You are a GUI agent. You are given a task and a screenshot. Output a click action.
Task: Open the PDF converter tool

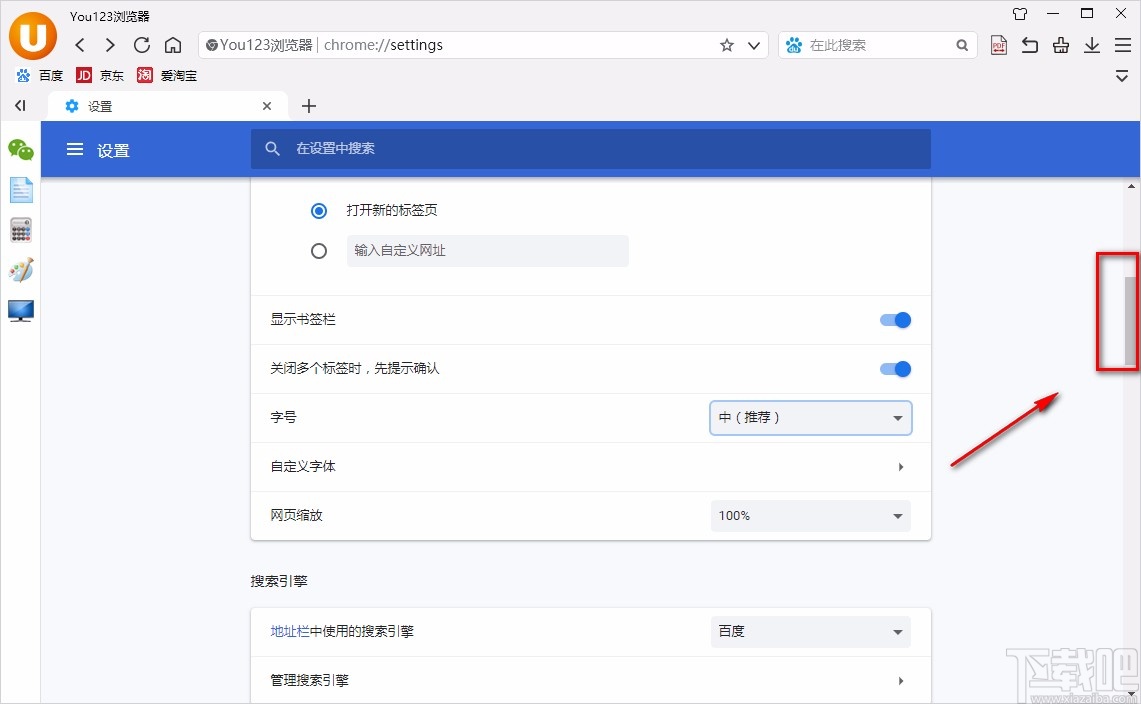pyautogui.click(x=998, y=45)
